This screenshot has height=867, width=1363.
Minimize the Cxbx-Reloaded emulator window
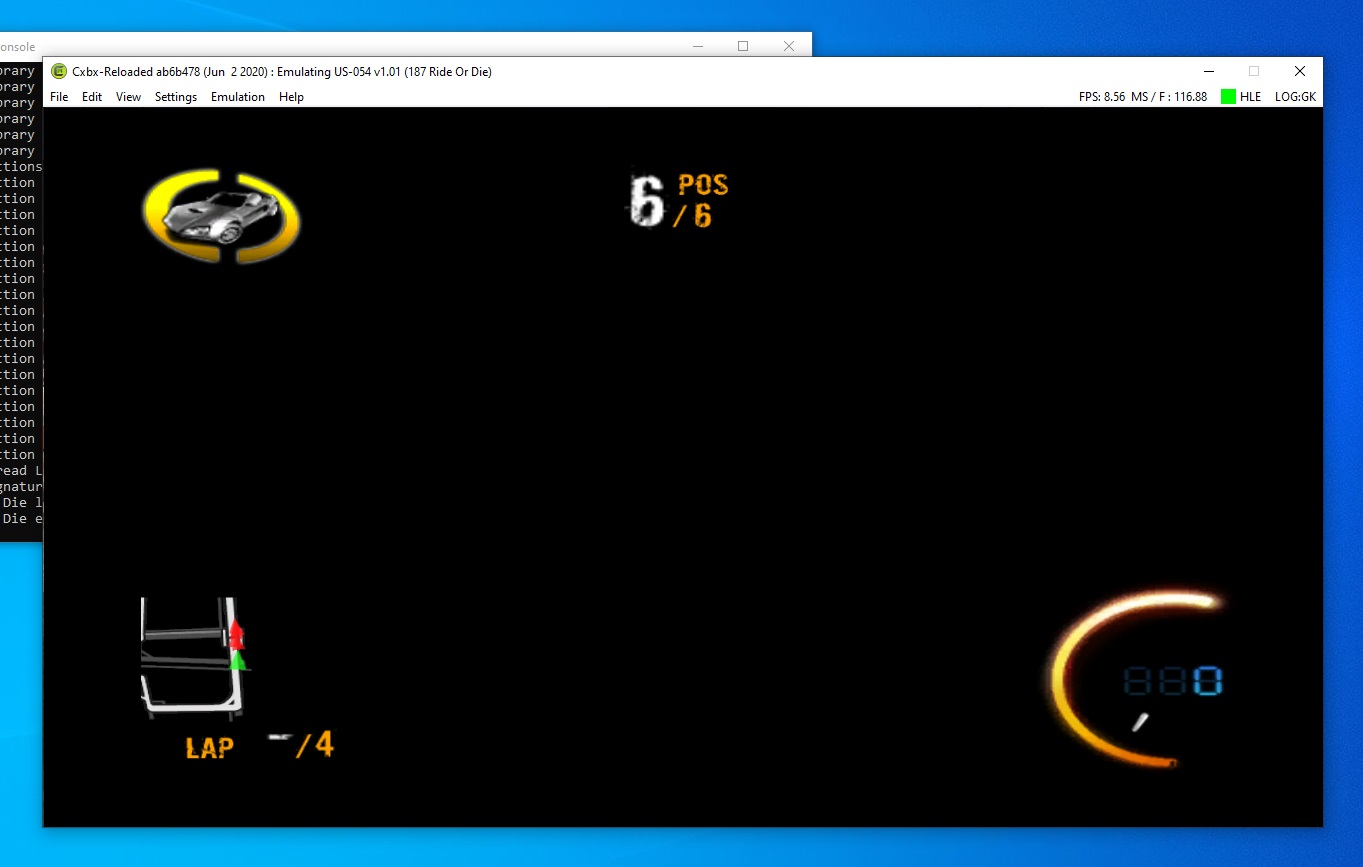pyautogui.click(x=1209, y=71)
